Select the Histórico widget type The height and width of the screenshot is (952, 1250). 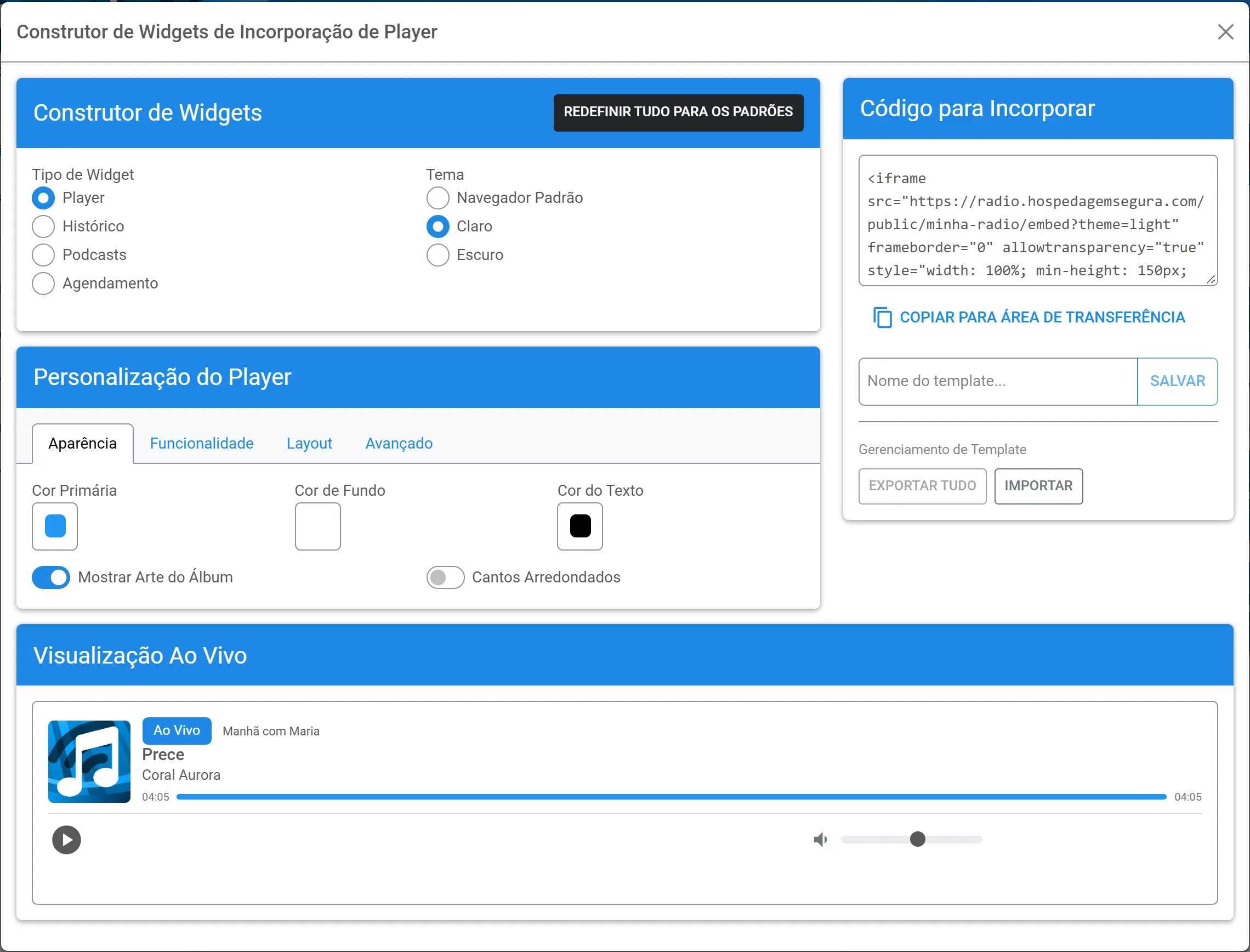(43, 226)
